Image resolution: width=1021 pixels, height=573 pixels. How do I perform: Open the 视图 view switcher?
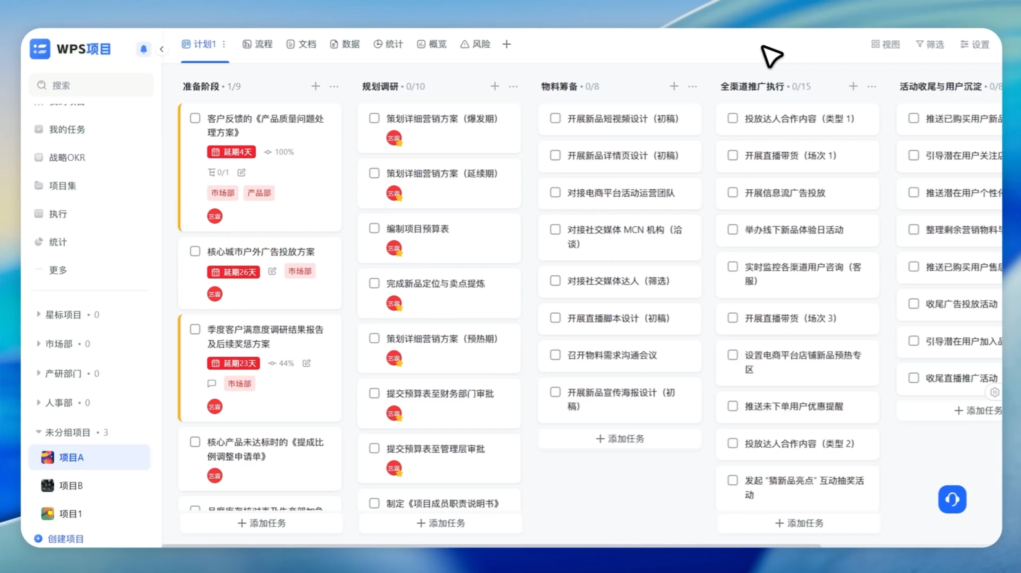(885, 45)
